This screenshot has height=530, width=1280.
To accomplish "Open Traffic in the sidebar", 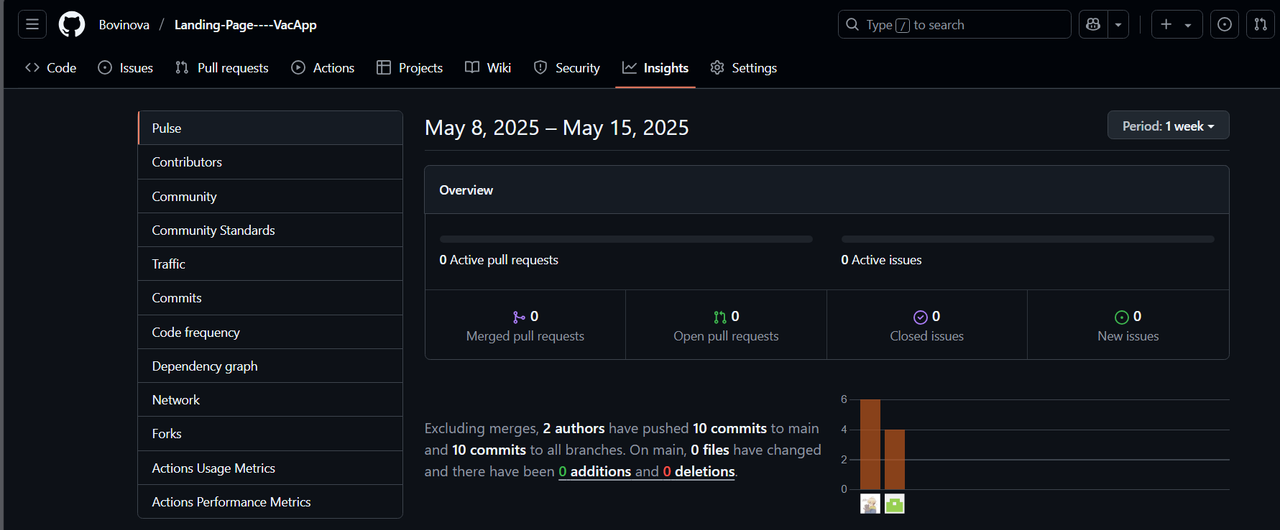I will point(270,264).
